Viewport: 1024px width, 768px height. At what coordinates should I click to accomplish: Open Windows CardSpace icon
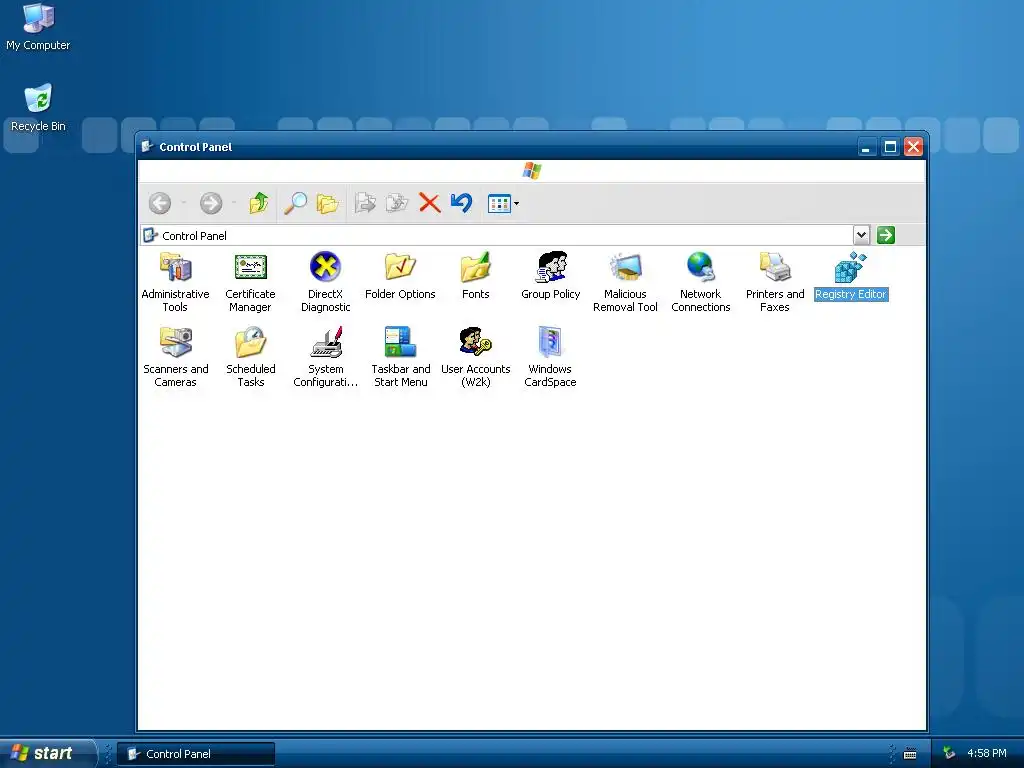550,342
